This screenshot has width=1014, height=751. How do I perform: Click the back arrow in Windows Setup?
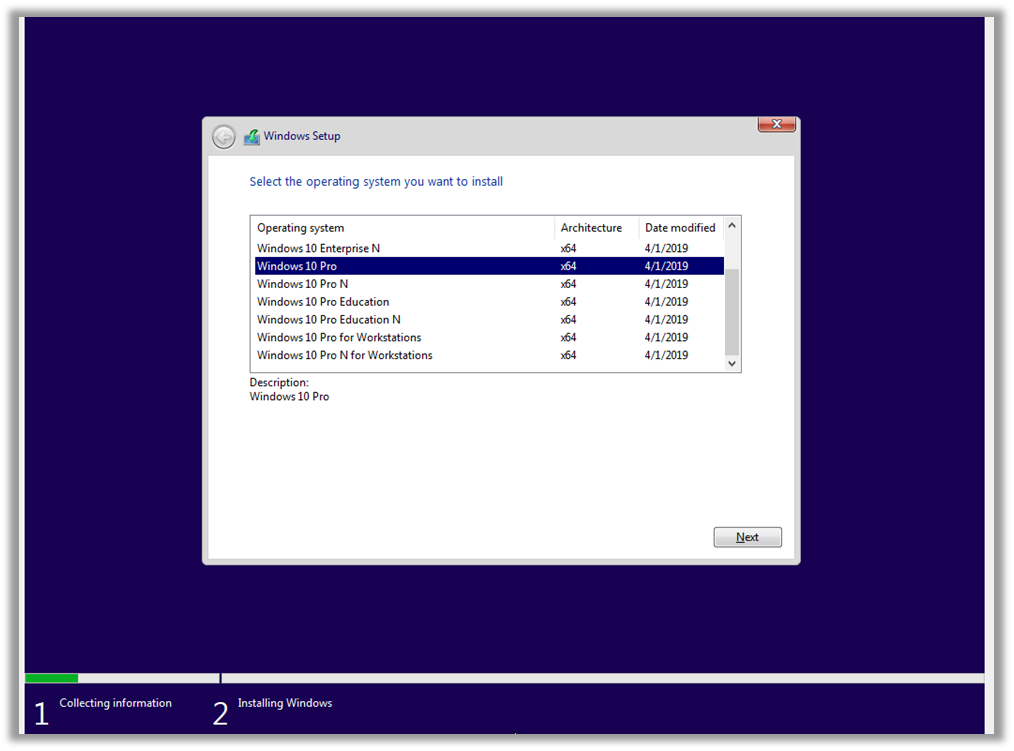click(224, 137)
